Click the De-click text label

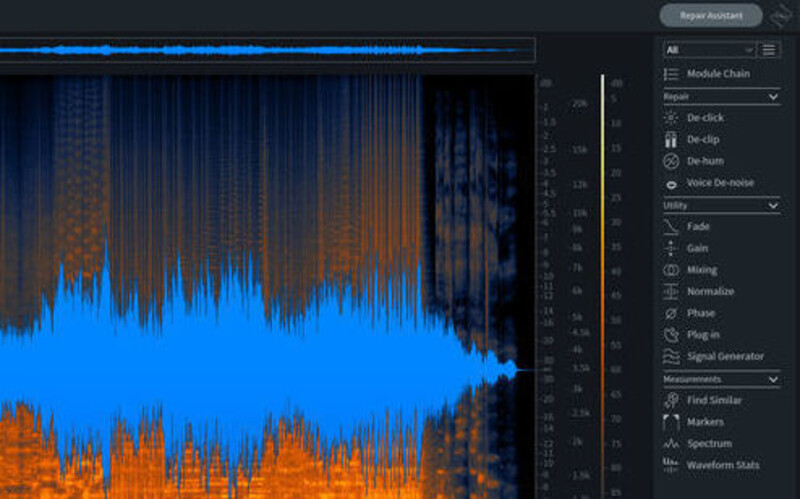(705, 118)
